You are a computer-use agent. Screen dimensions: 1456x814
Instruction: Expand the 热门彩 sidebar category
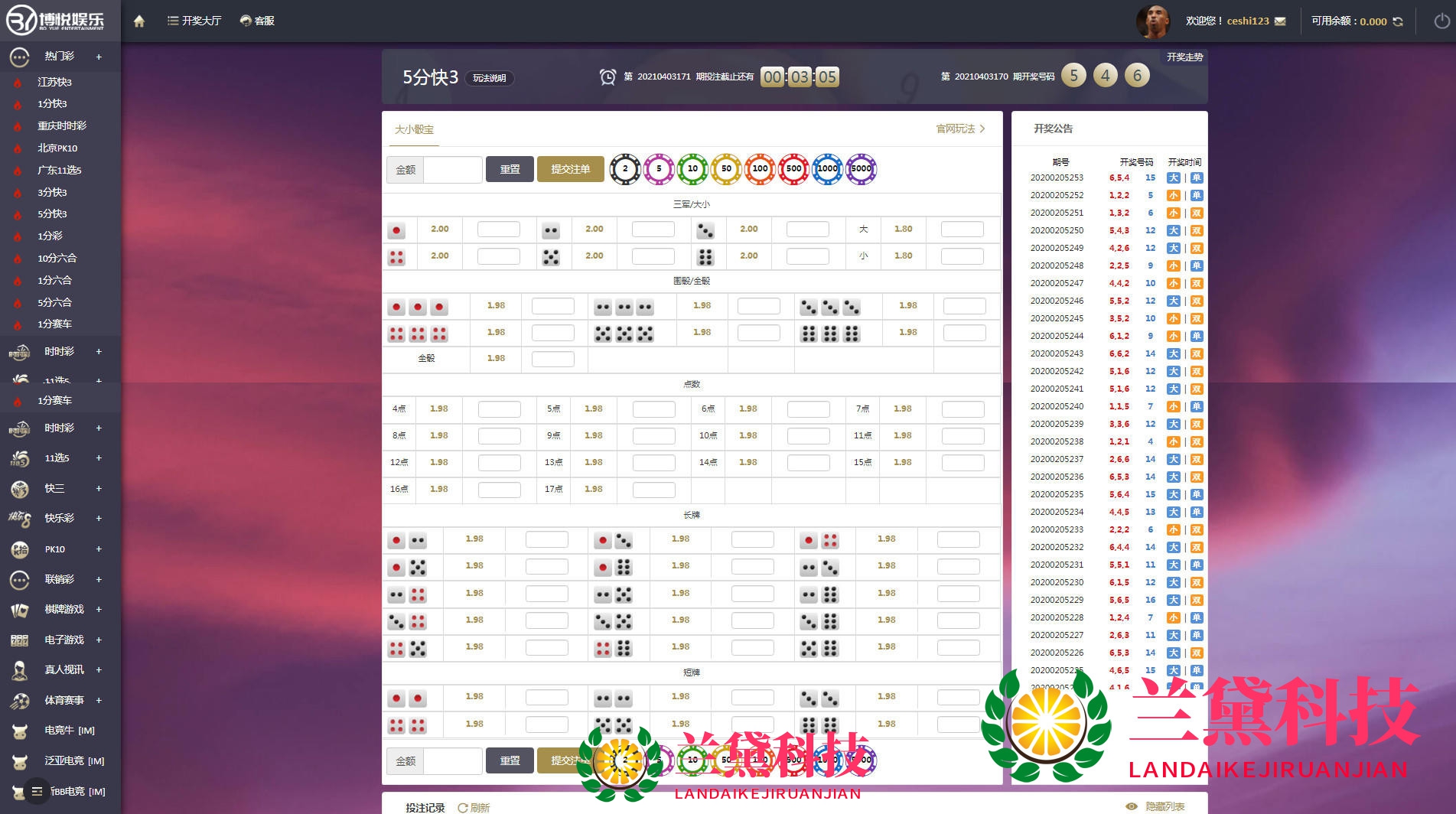[99, 57]
